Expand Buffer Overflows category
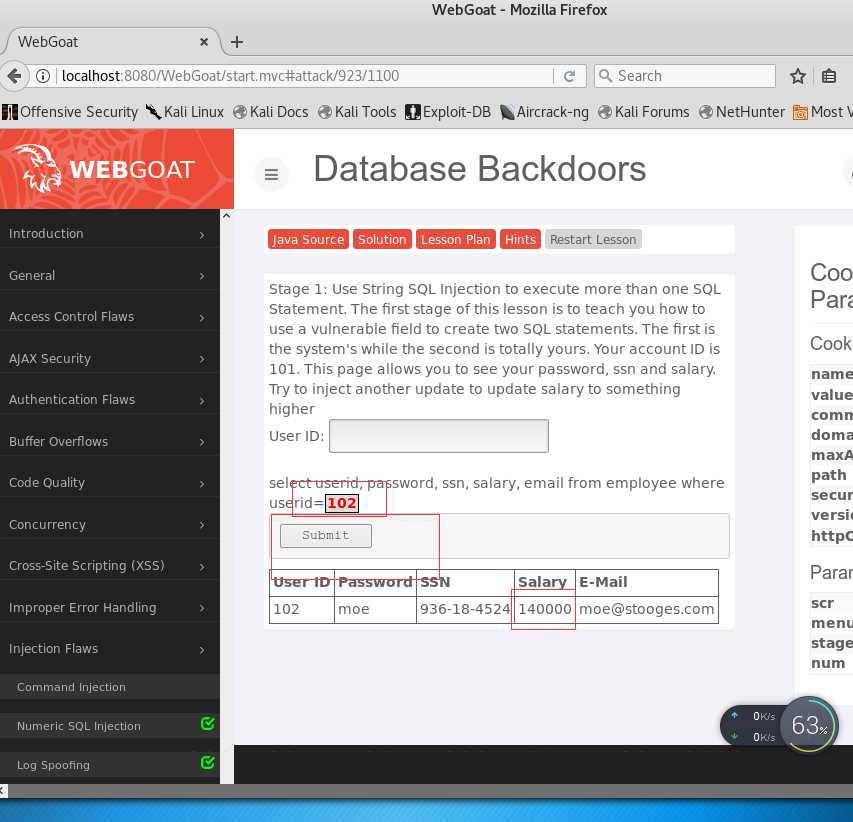Screen dimensions: 853x822 tap(109, 441)
